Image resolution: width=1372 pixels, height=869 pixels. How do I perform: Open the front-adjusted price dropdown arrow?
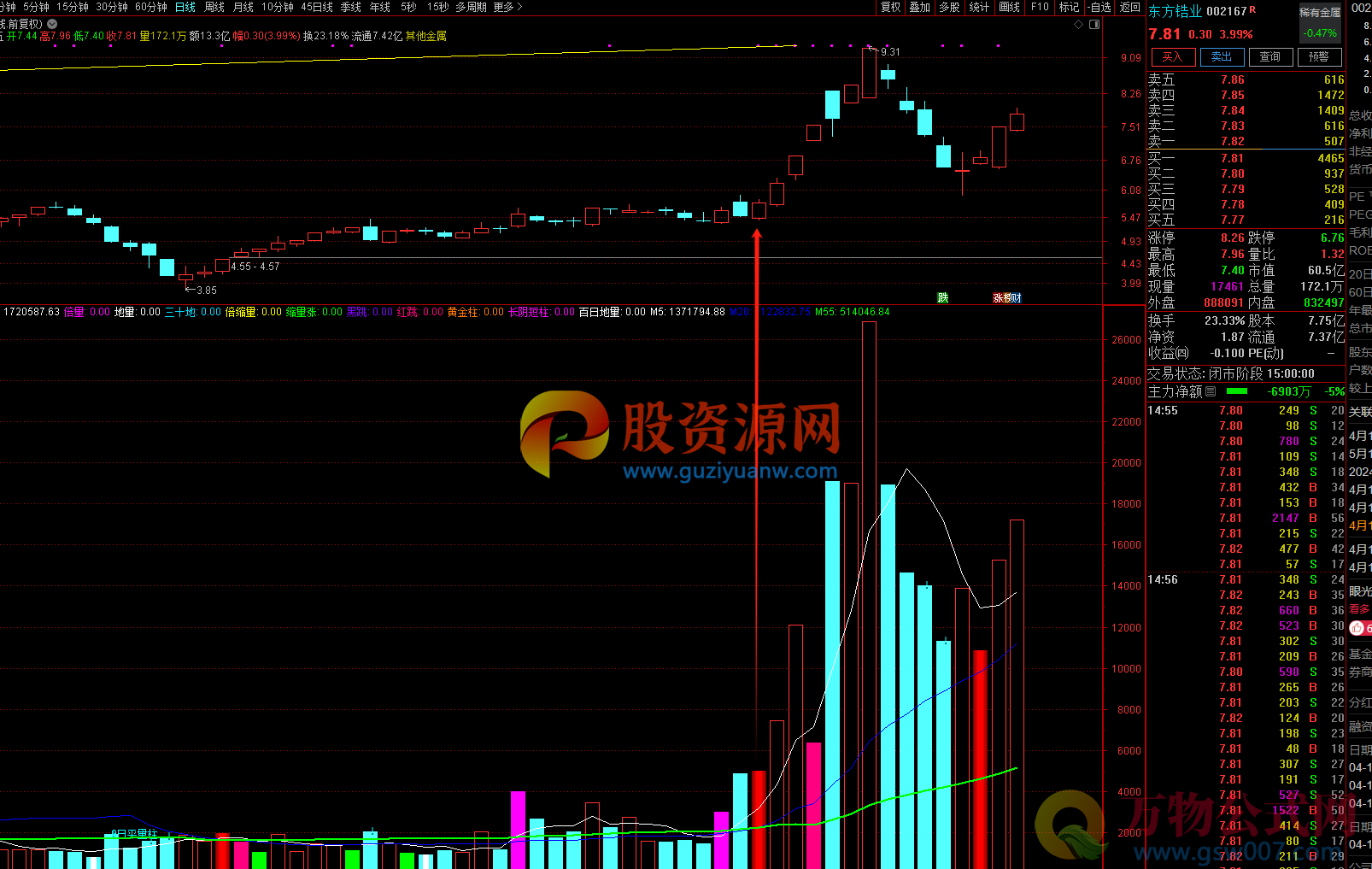[52, 24]
